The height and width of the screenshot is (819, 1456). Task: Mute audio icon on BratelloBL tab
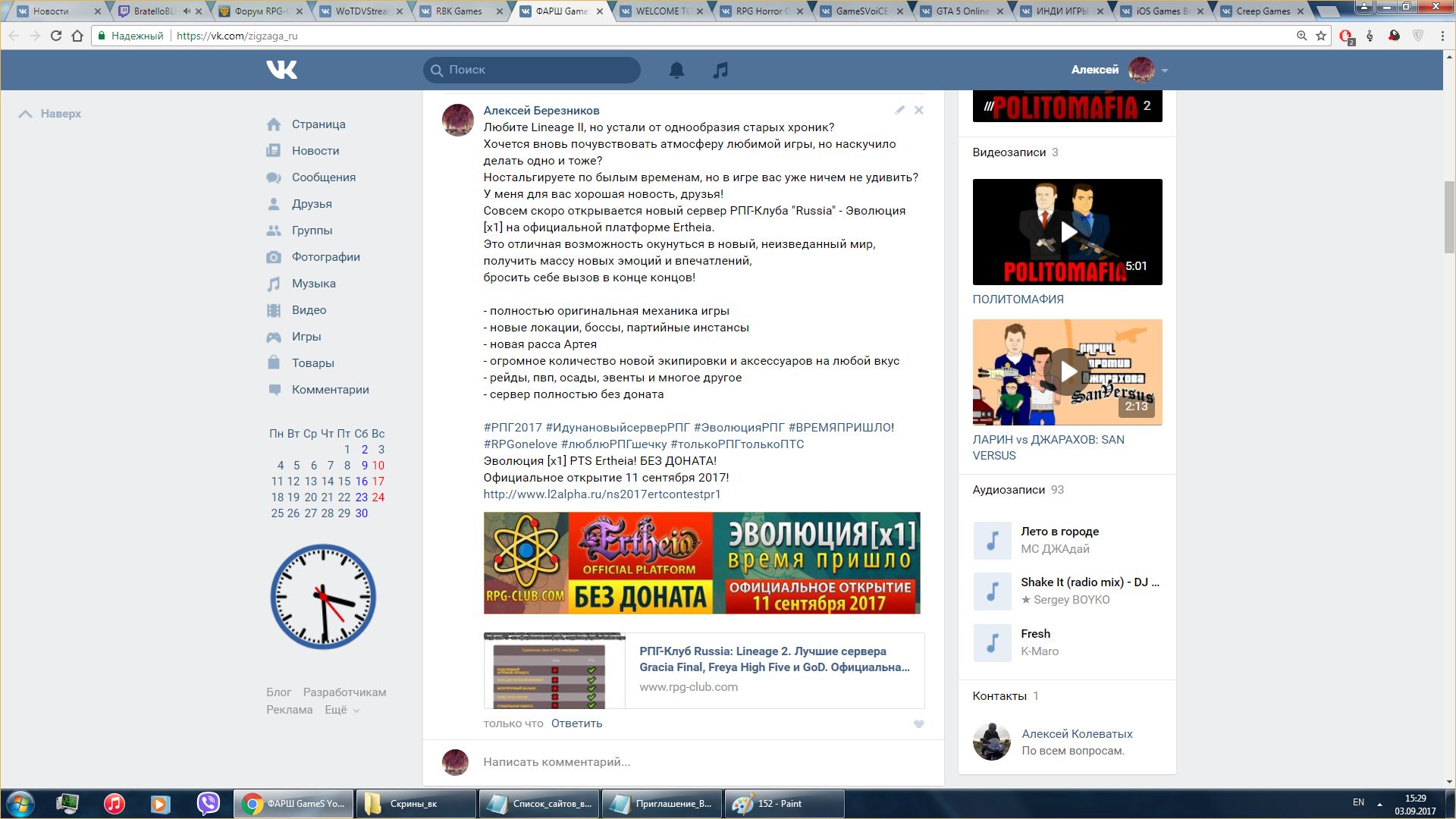click(186, 11)
